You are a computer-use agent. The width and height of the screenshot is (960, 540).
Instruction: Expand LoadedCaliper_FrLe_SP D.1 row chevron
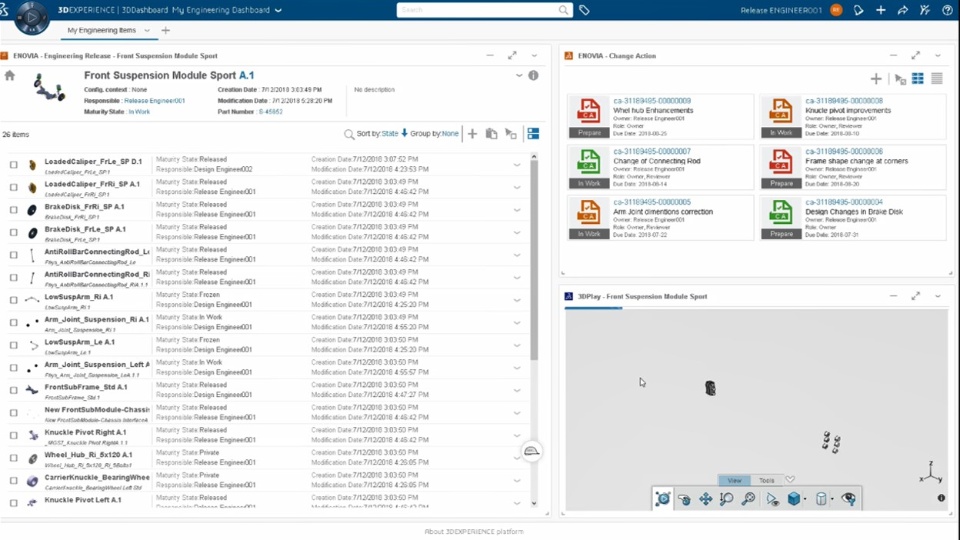[517, 165]
